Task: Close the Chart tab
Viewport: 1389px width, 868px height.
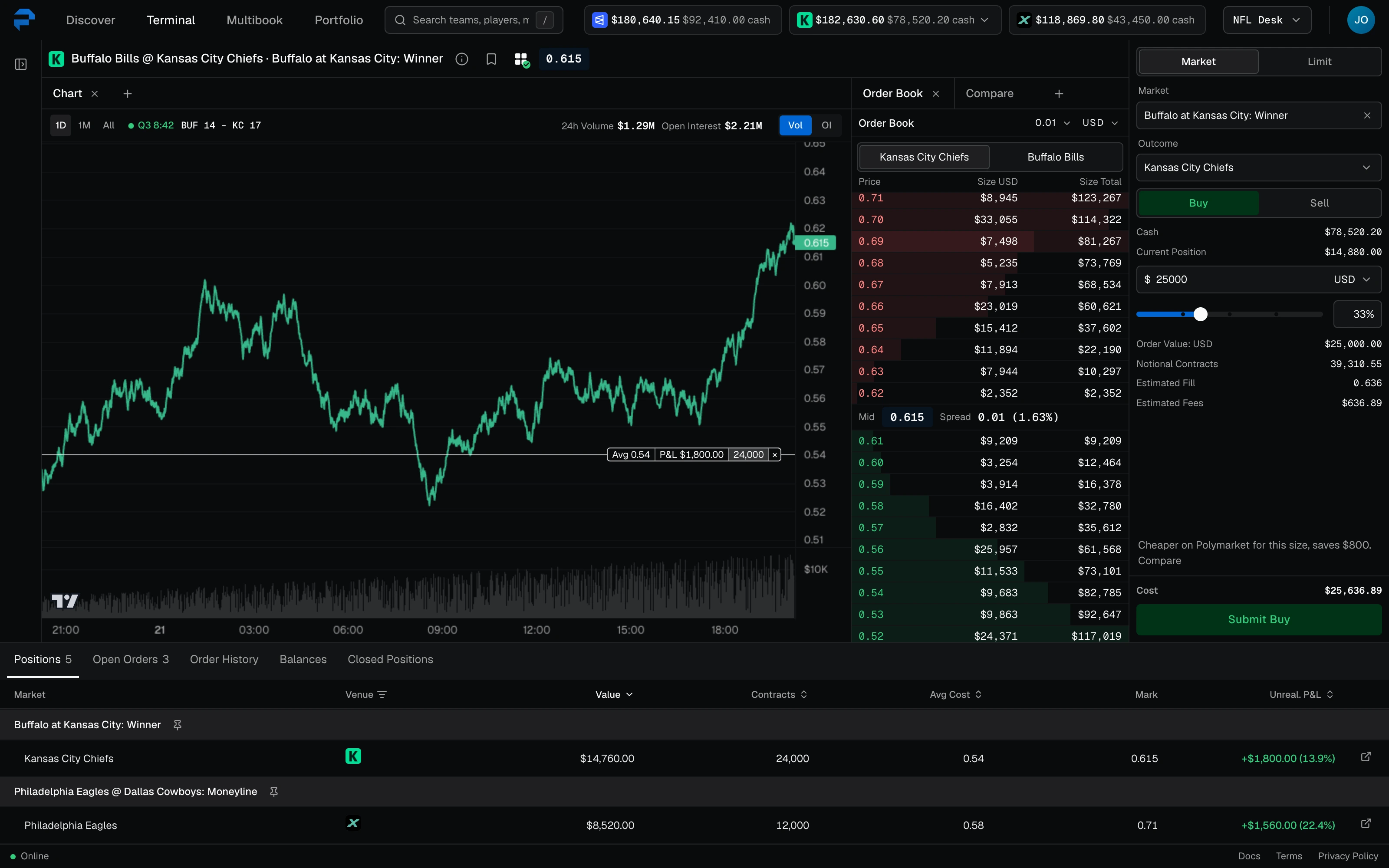Action: click(x=95, y=94)
